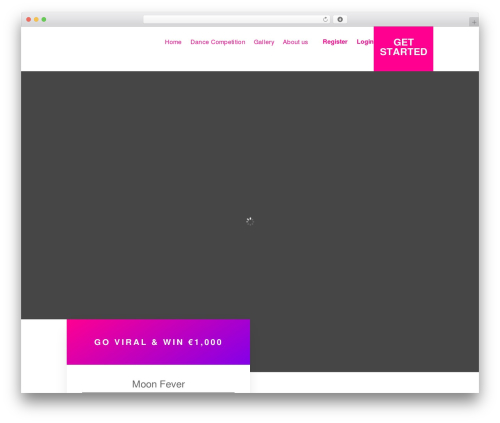Maximize the window with green button
Screen dimensions: 500x423
coord(44,19)
